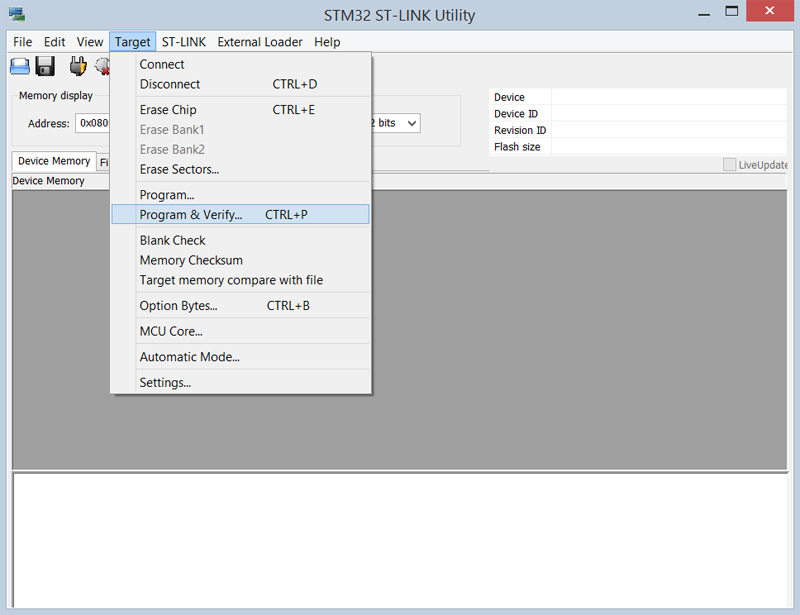Click the Flash size value field
800x615 pixels.
(669, 146)
